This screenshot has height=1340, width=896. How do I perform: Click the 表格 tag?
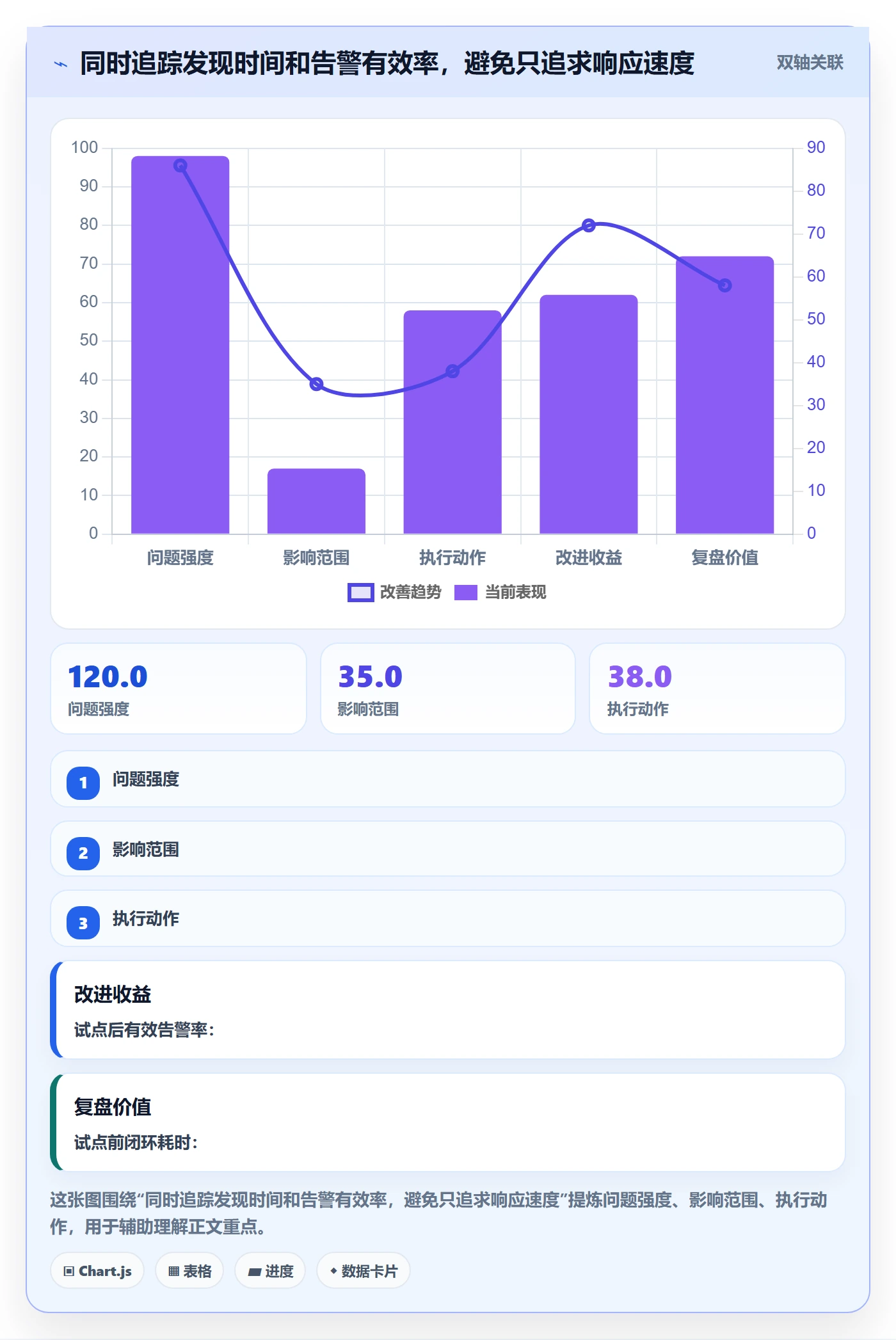[x=189, y=1271]
